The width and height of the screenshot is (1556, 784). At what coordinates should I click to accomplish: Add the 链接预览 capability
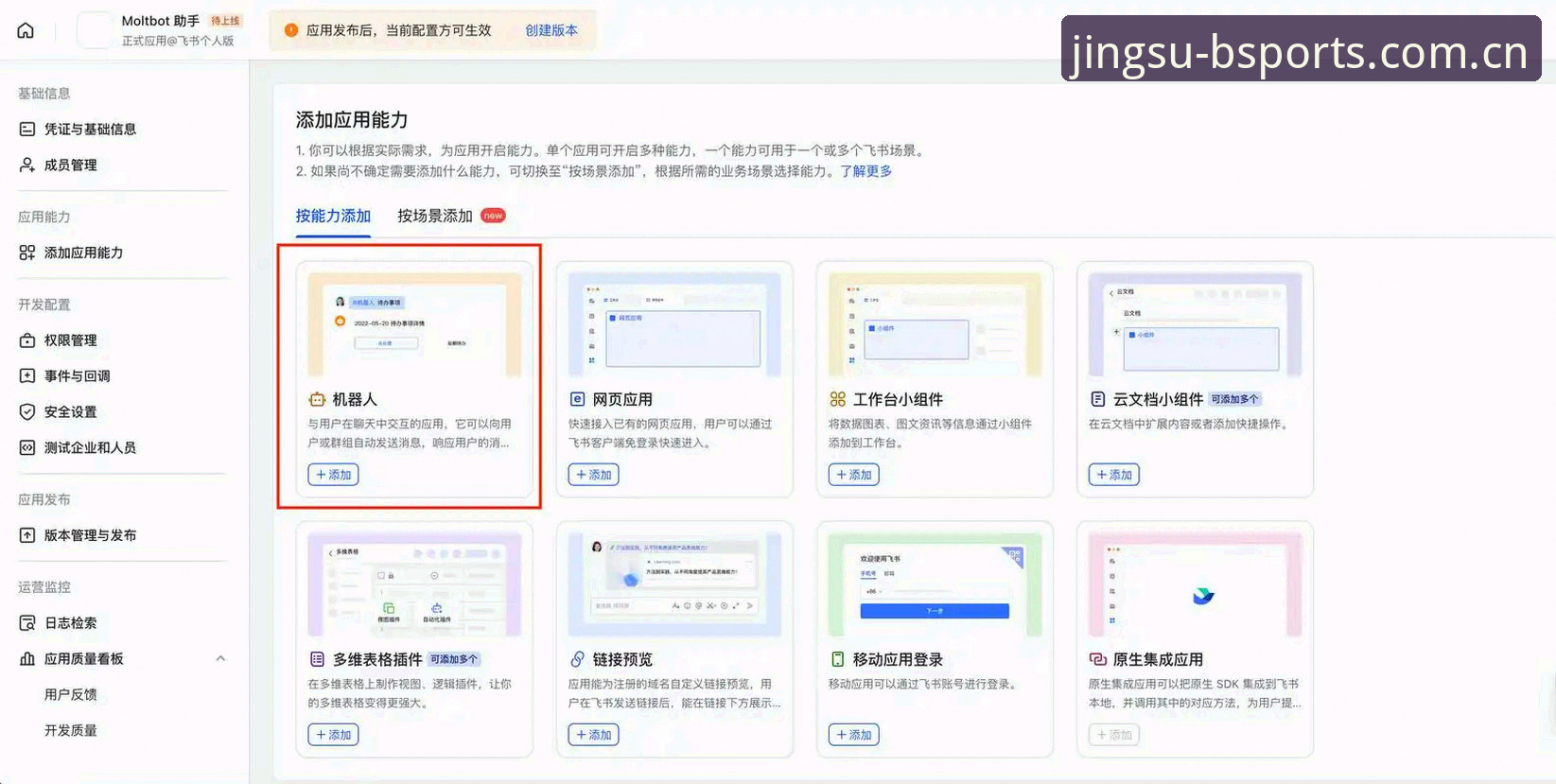click(593, 735)
